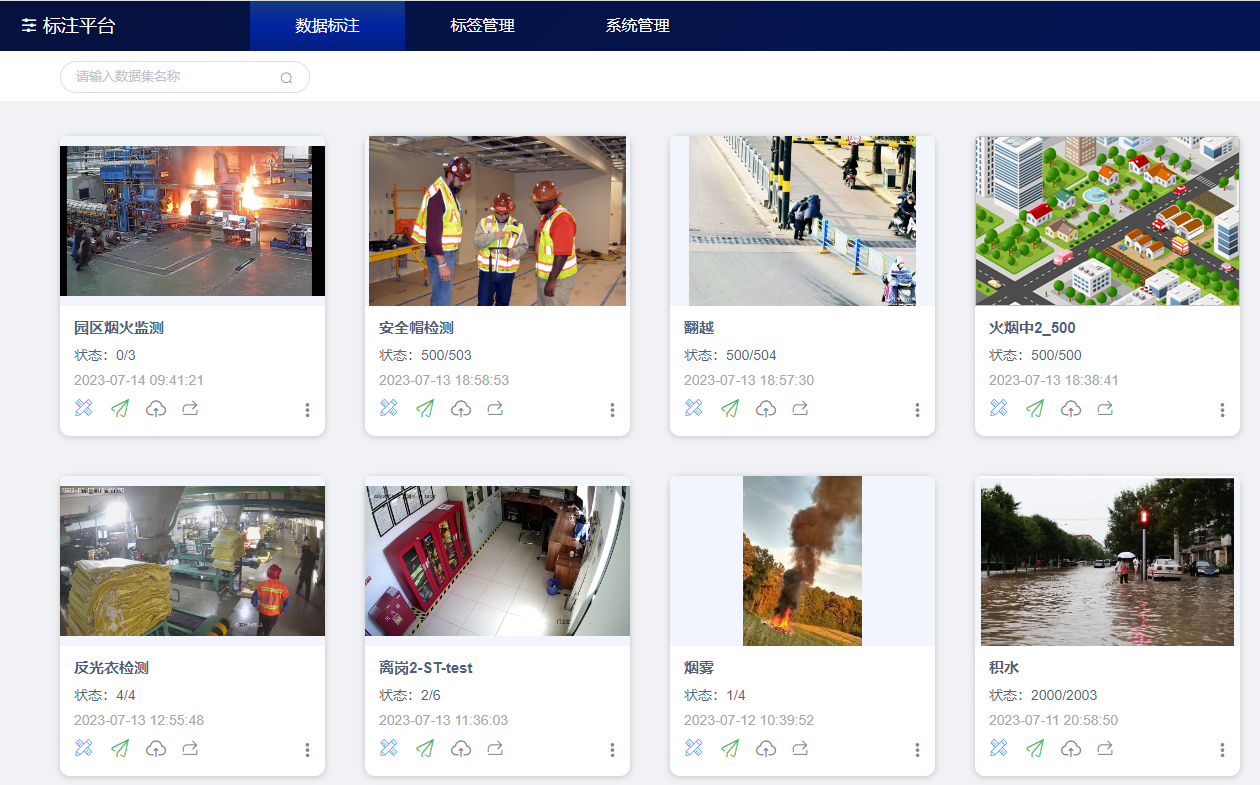Expand three-dot menu on 安全帽检测 card
This screenshot has height=785, width=1260.
click(612, 410)
